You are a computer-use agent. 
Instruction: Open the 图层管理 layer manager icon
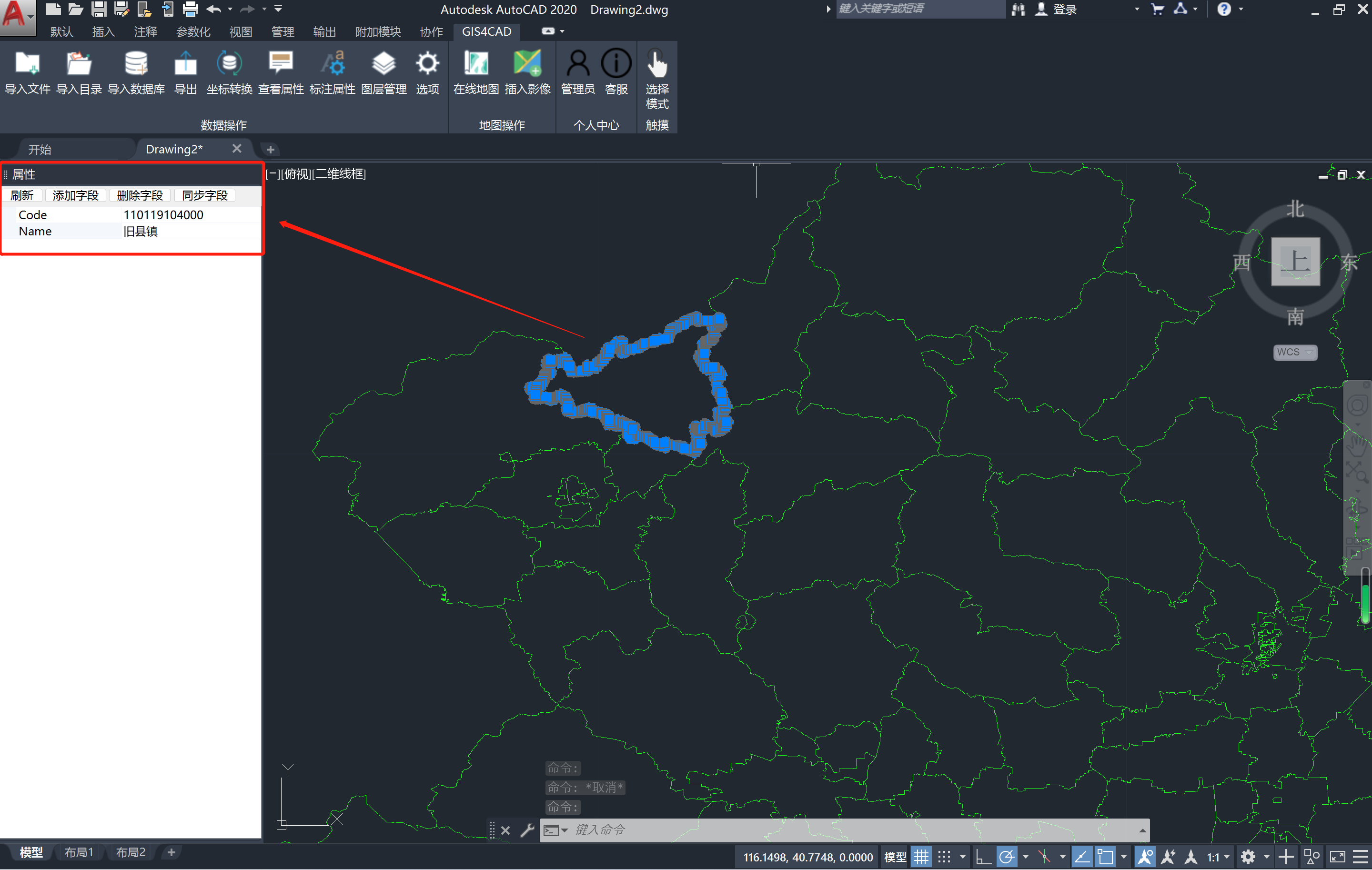tap(383, 64)
